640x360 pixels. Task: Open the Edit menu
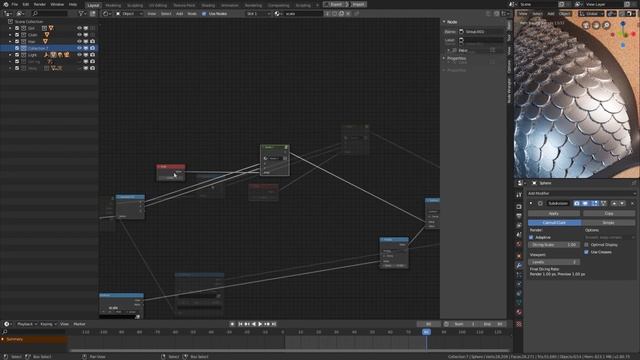[x=26, y=4]
